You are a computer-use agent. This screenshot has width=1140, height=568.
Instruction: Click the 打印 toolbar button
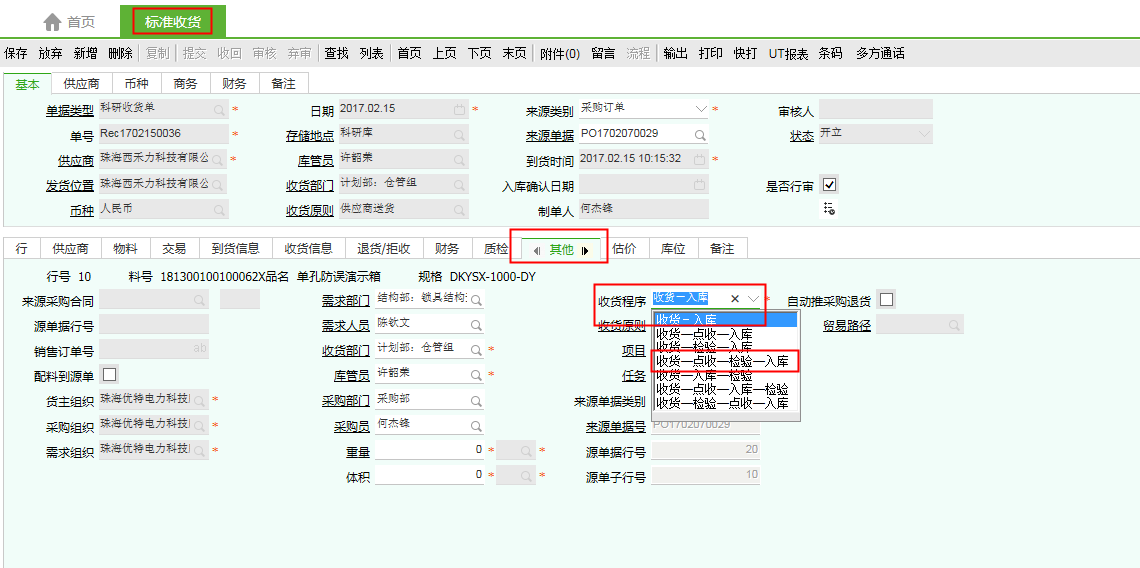[x=710, y=54]
